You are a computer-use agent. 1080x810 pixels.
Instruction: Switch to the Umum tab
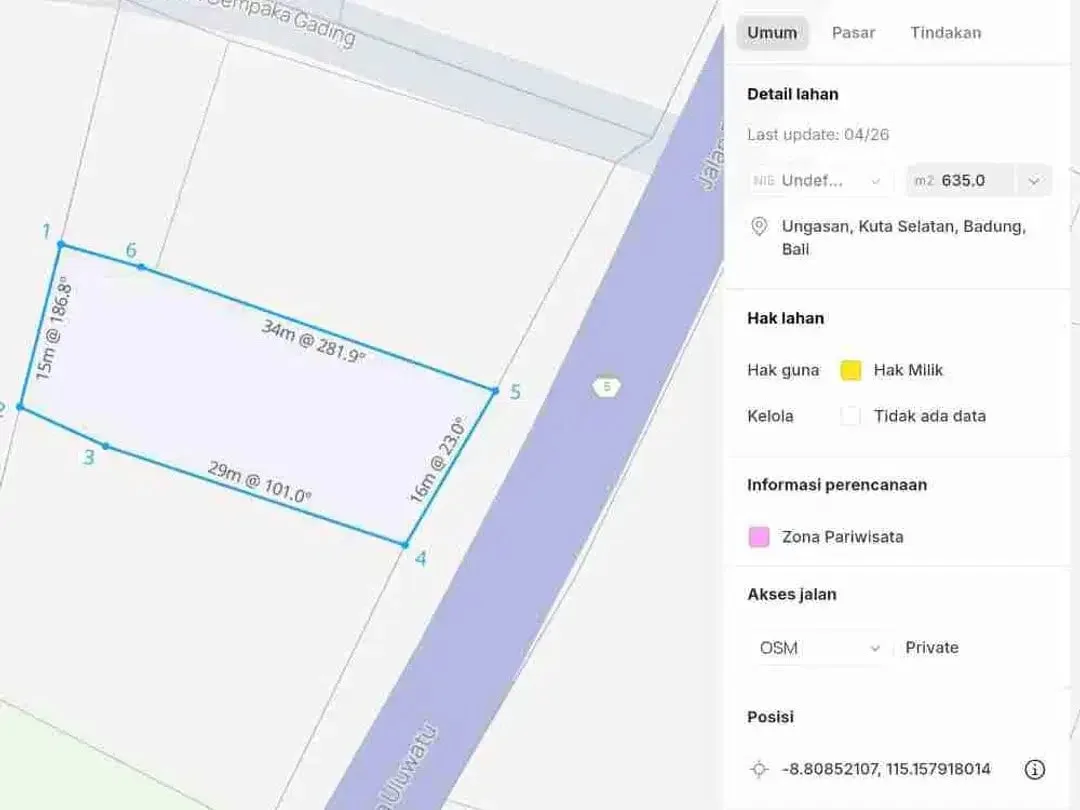[772, 32]
